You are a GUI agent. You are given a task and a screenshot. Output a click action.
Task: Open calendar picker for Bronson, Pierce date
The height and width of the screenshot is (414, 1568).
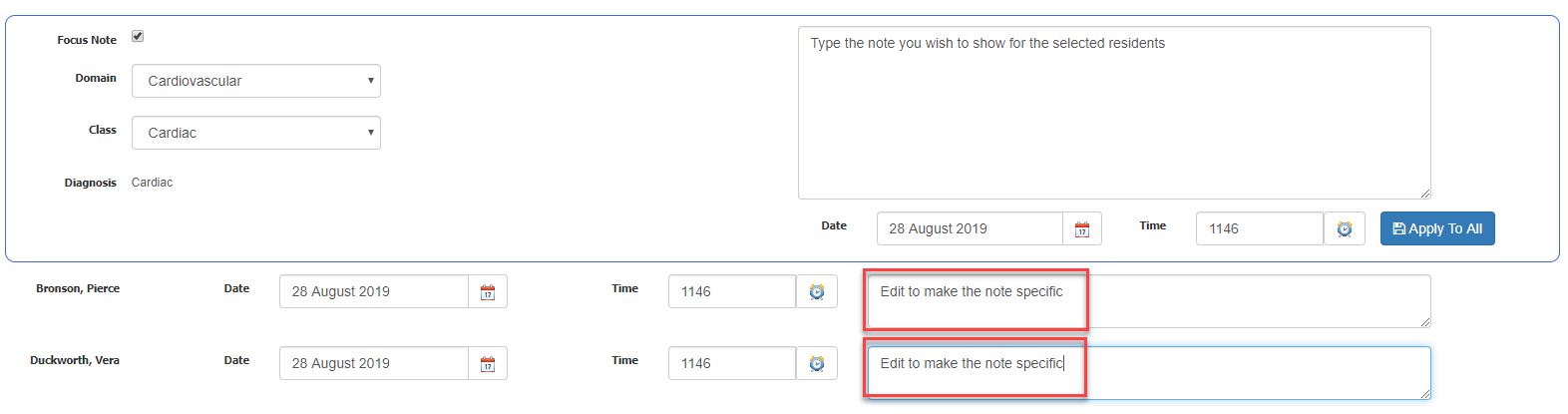tap(488, 292)
